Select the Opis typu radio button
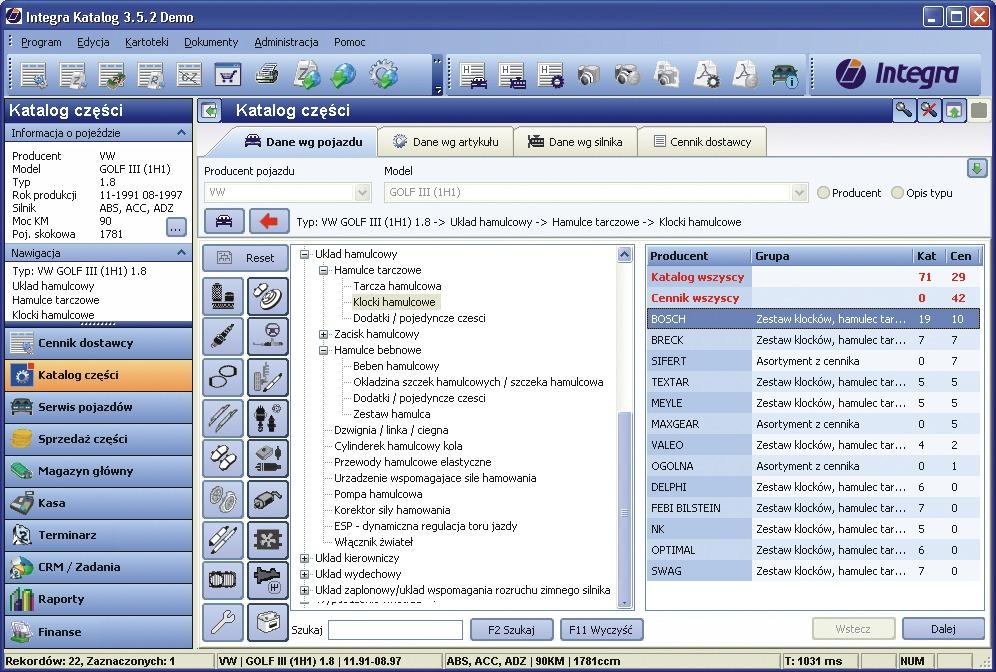 point(897,192)
